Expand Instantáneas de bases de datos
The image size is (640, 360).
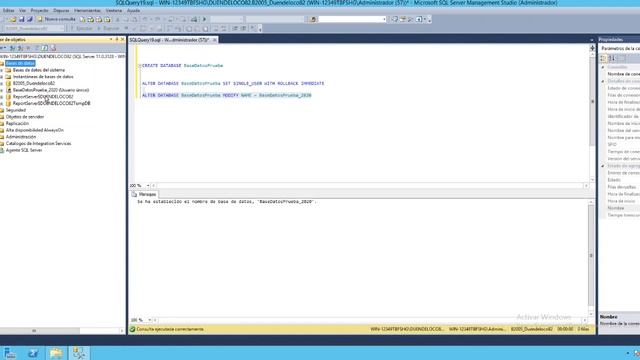coord(2,77)
